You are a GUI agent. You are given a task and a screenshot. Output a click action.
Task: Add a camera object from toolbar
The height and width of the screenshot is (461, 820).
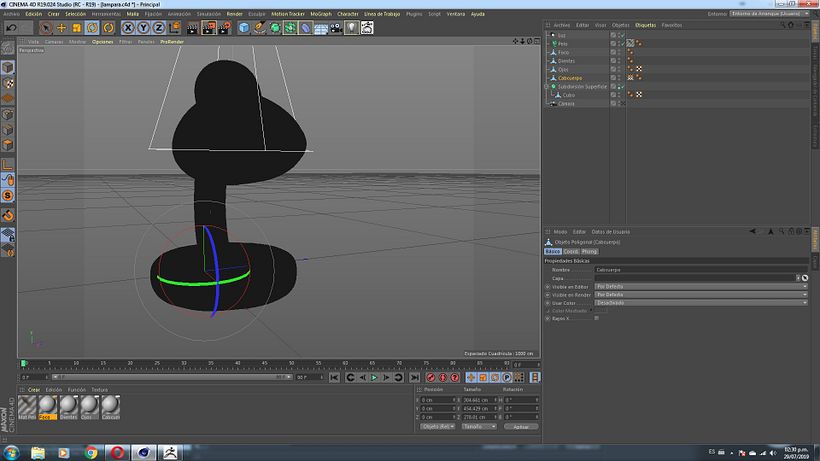[x=336, y=28]
